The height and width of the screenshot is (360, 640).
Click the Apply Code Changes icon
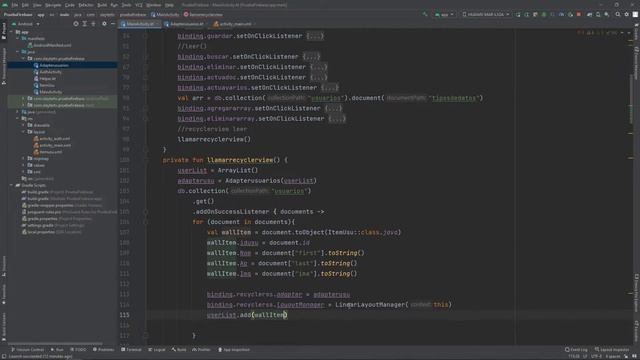coord(535,14)
